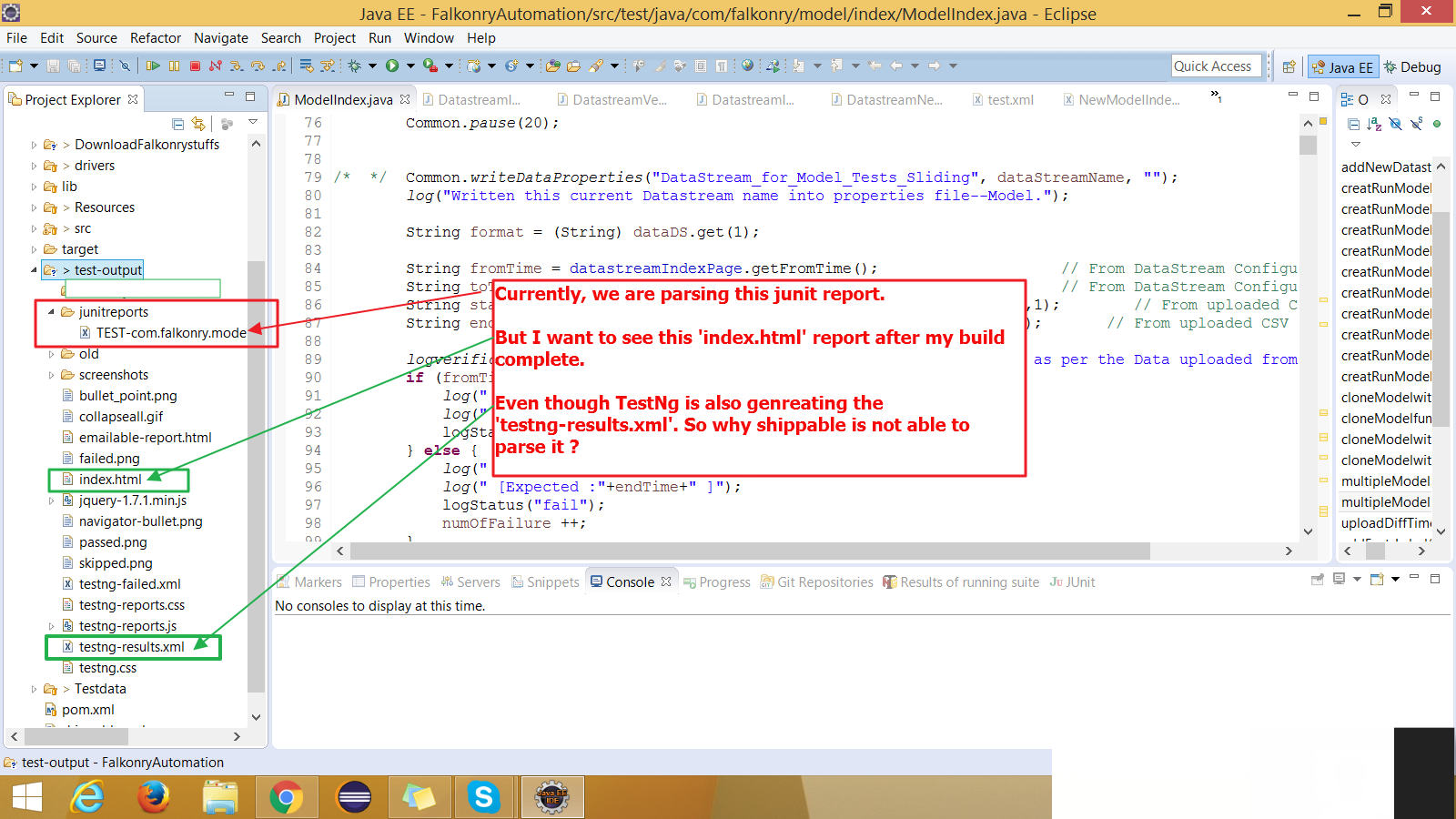
Task: Click the Skip All Breakpoints icon
Action: (126, 66)
